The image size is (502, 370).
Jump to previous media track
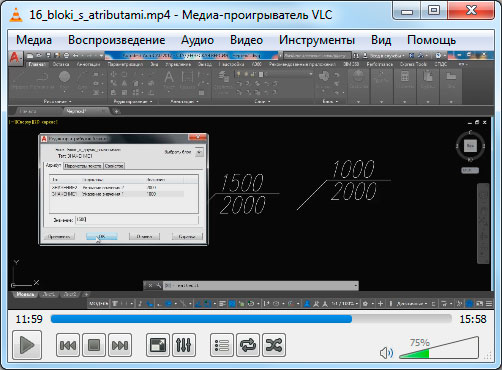tap(68, 345)
